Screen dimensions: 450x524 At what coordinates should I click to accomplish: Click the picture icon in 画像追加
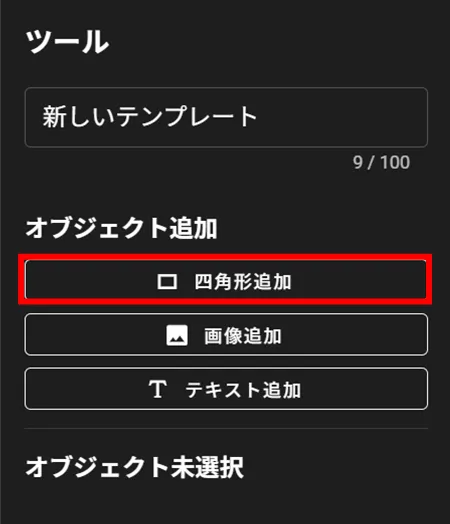(x=177, y=335)
